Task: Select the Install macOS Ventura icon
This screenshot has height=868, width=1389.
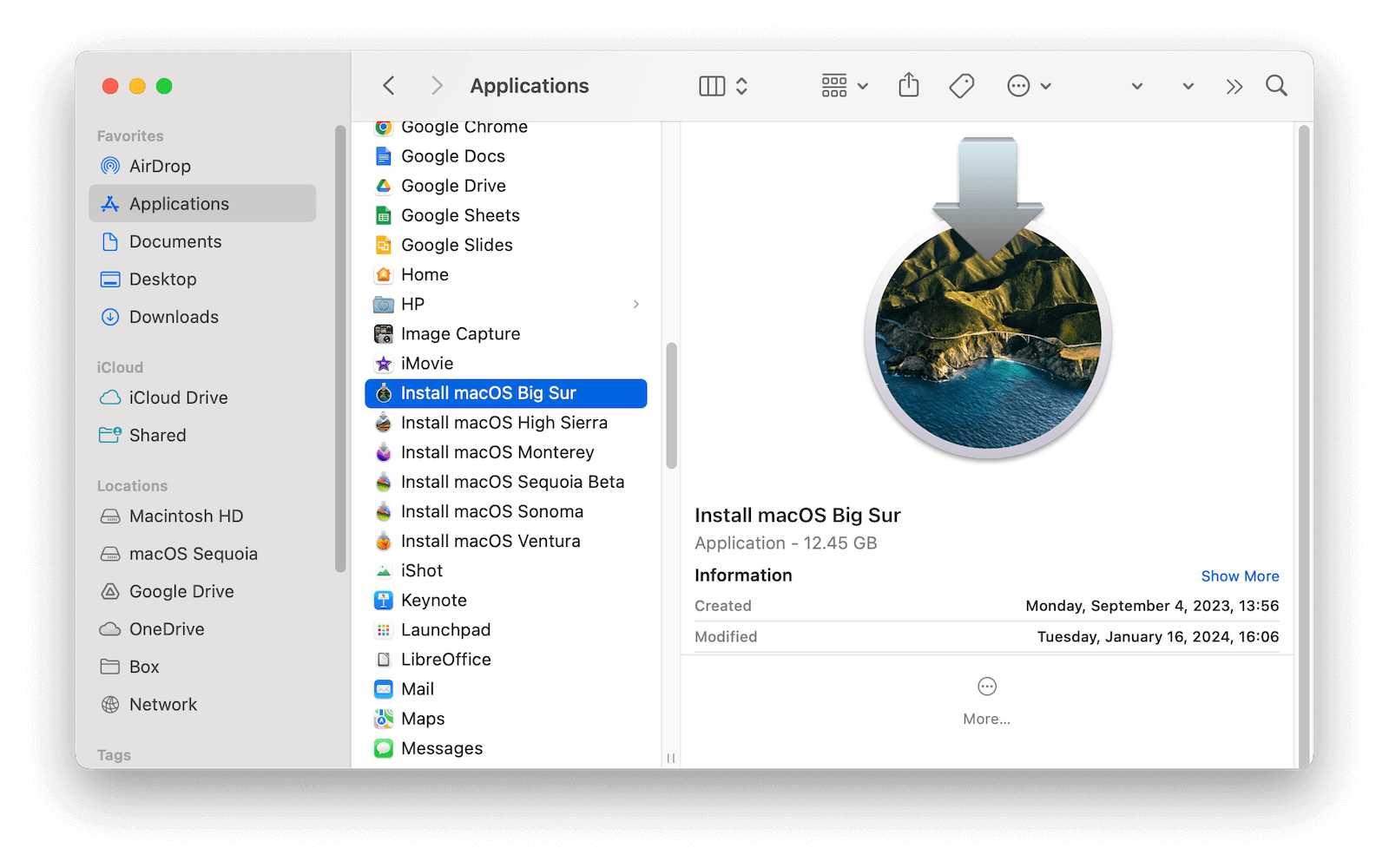Action: coord(383,541)
